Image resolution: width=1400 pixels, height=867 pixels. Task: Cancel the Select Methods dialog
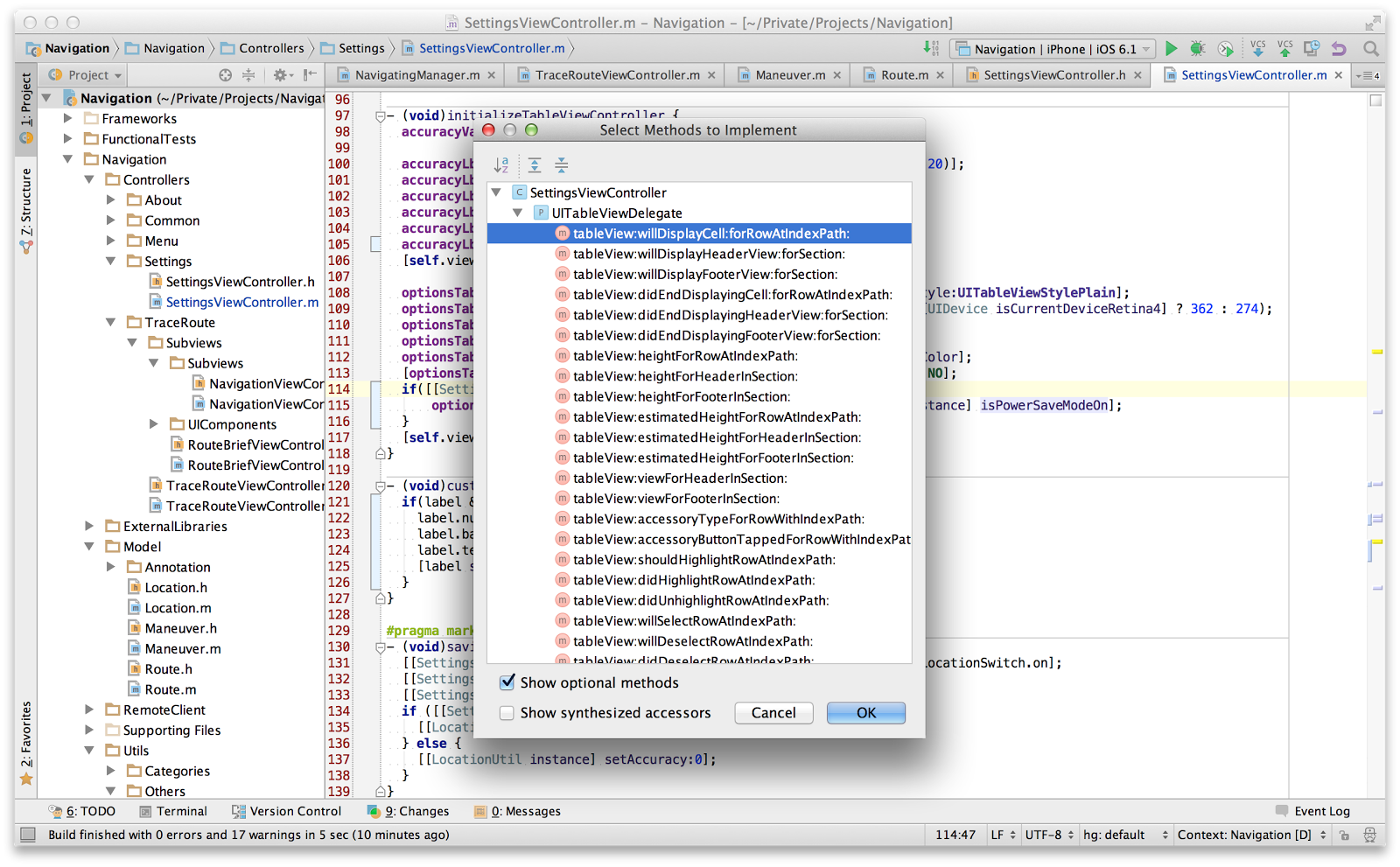773,713
